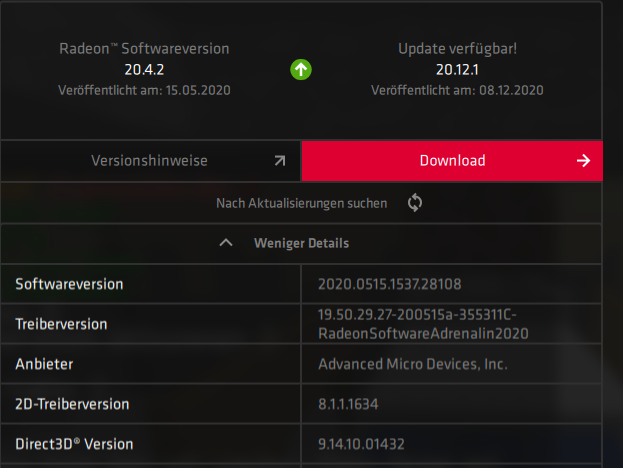Click the Update verfügbar! heading
This screenshot has height=468, width=623.
pyautogui.click(x=457, y=49)
